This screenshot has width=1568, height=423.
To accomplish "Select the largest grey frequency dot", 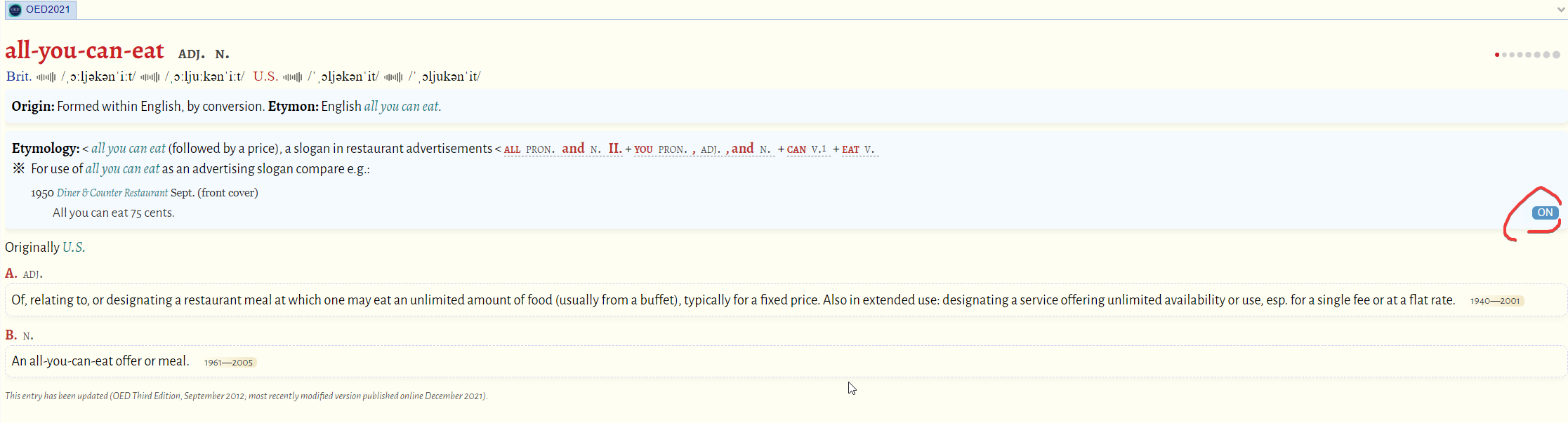I will (1556, 55).
